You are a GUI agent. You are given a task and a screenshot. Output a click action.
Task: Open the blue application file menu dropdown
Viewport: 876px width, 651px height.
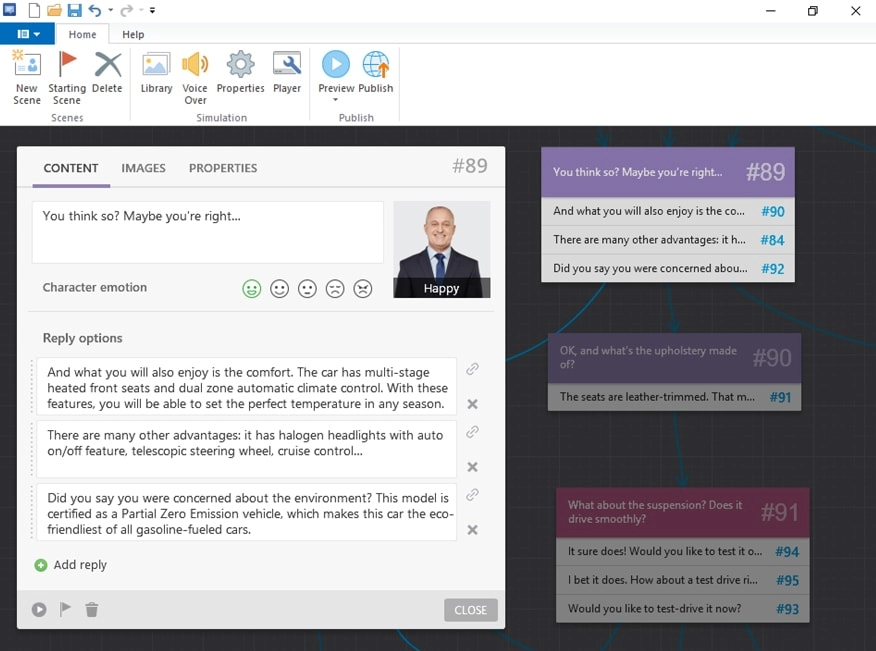(27, 34)
